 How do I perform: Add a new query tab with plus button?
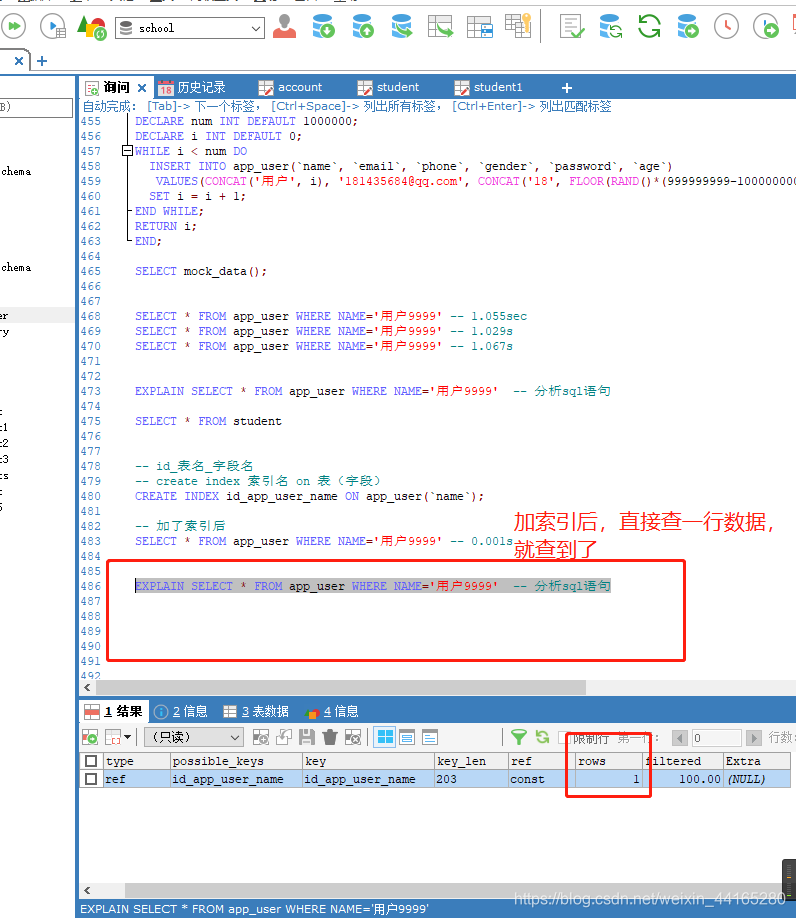click(567, 88)
